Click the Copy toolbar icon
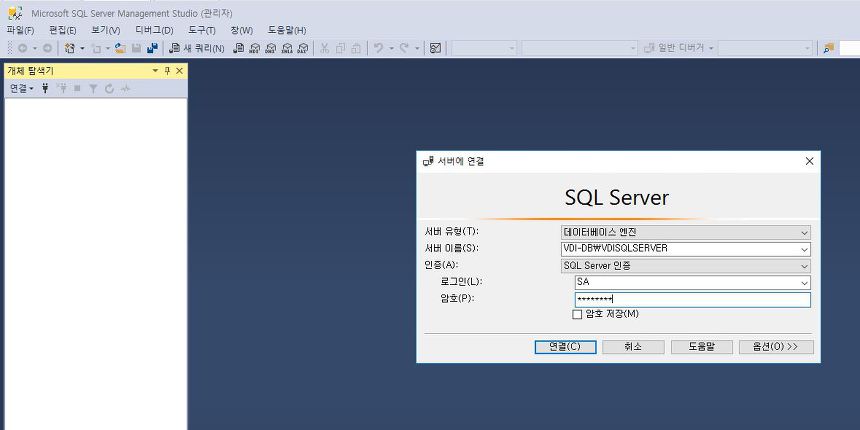The width and height of the screenshot is (860, 430). [340, 48]
